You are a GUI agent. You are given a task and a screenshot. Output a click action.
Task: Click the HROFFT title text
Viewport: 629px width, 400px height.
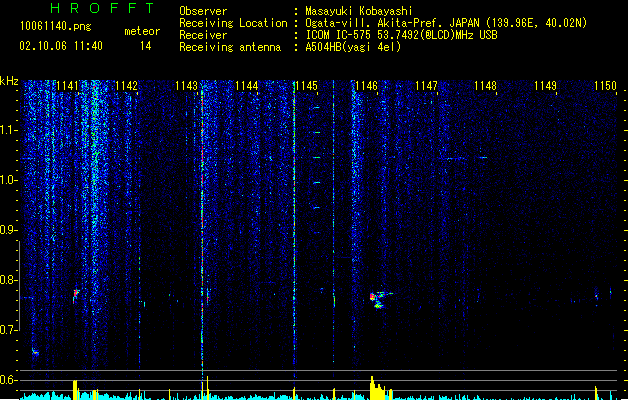coord(102,8)
